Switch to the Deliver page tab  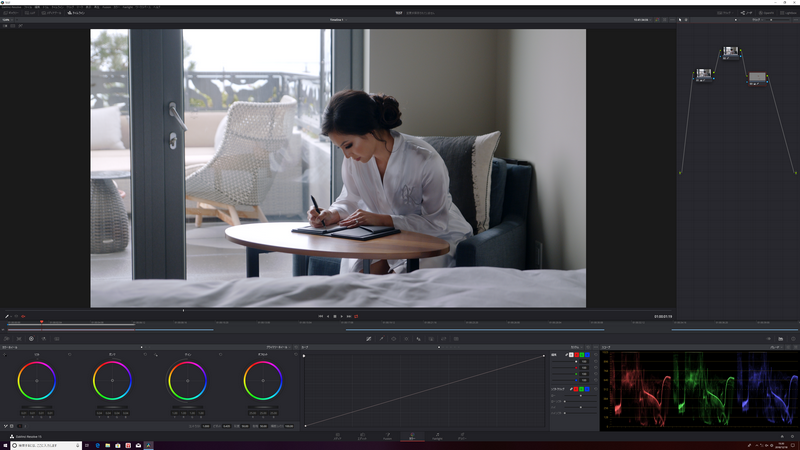pos(462,436)
